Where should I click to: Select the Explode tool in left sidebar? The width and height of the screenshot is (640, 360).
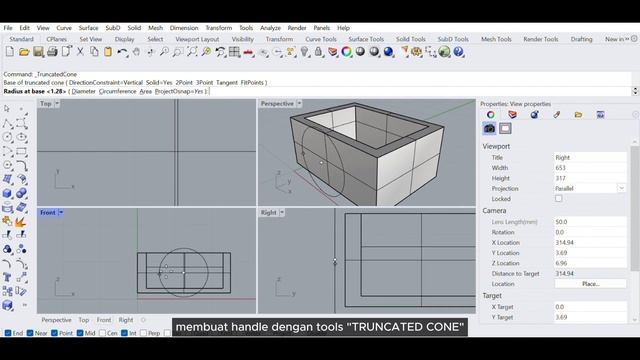[x=20, y=222]
